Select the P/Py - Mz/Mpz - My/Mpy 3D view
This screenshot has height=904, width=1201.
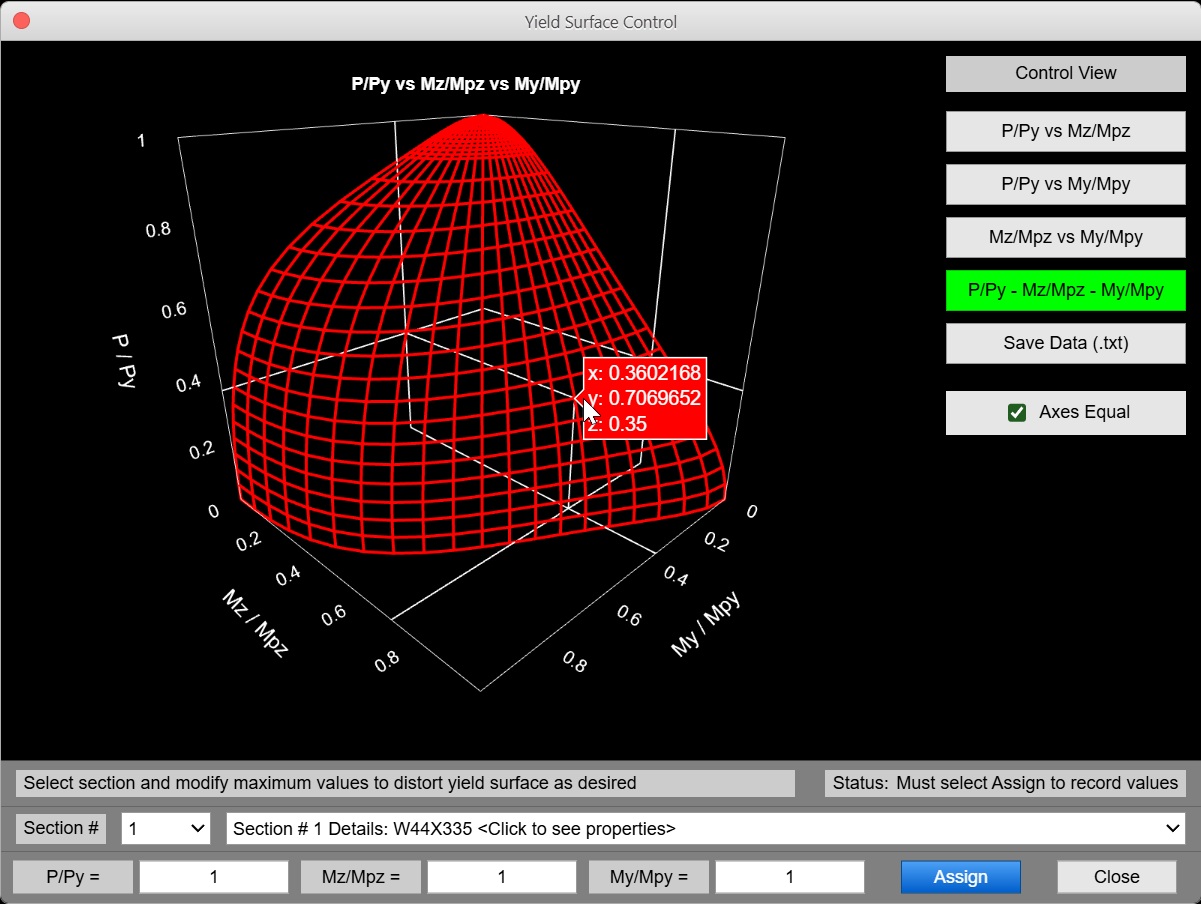[1065, 290]
